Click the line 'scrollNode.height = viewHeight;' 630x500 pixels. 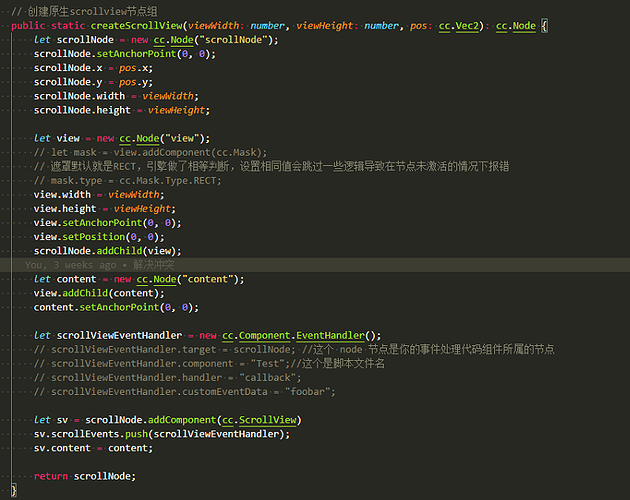coord(122,110)
